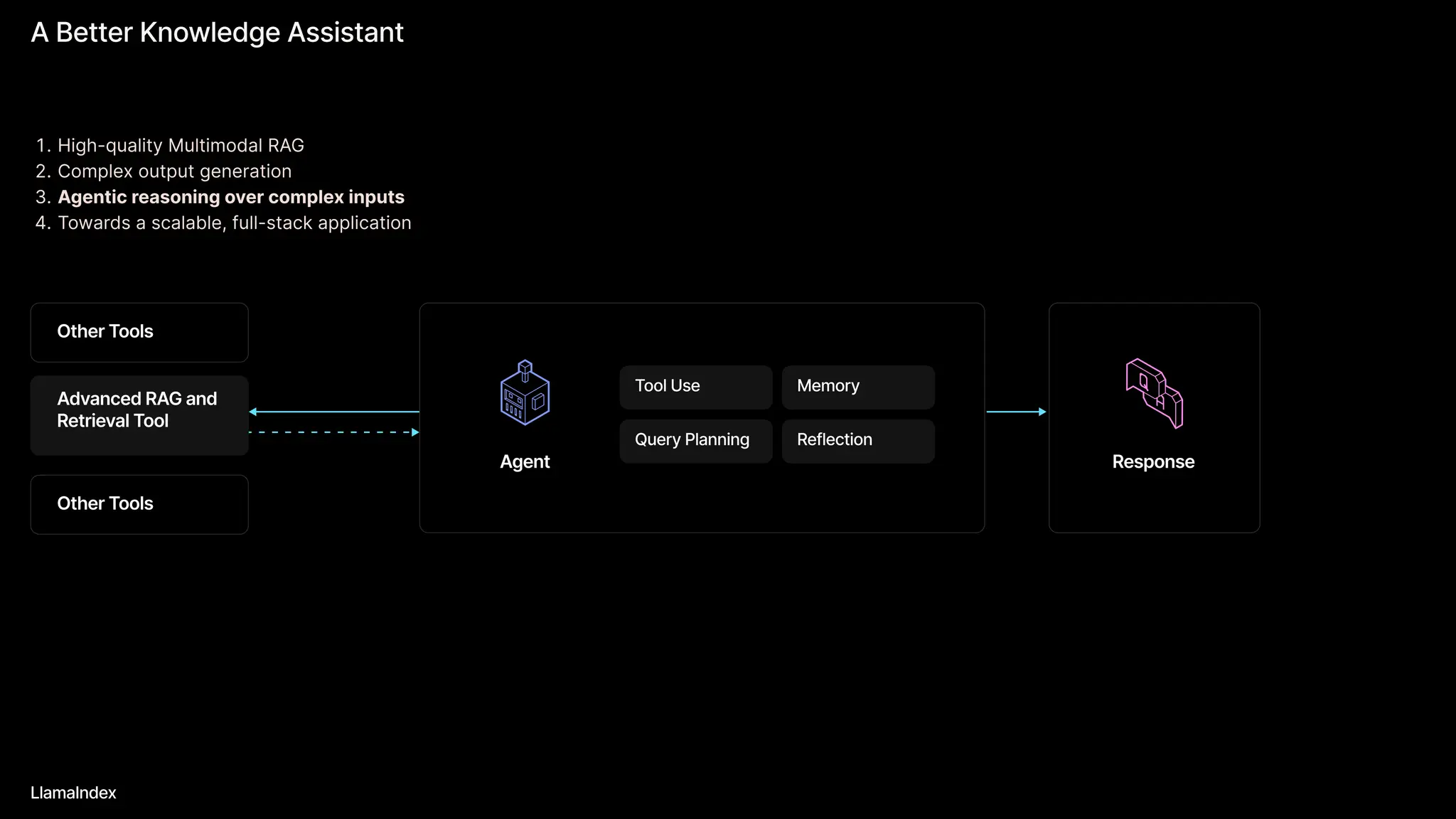Select list item Complex output generation

click(174, 171)
